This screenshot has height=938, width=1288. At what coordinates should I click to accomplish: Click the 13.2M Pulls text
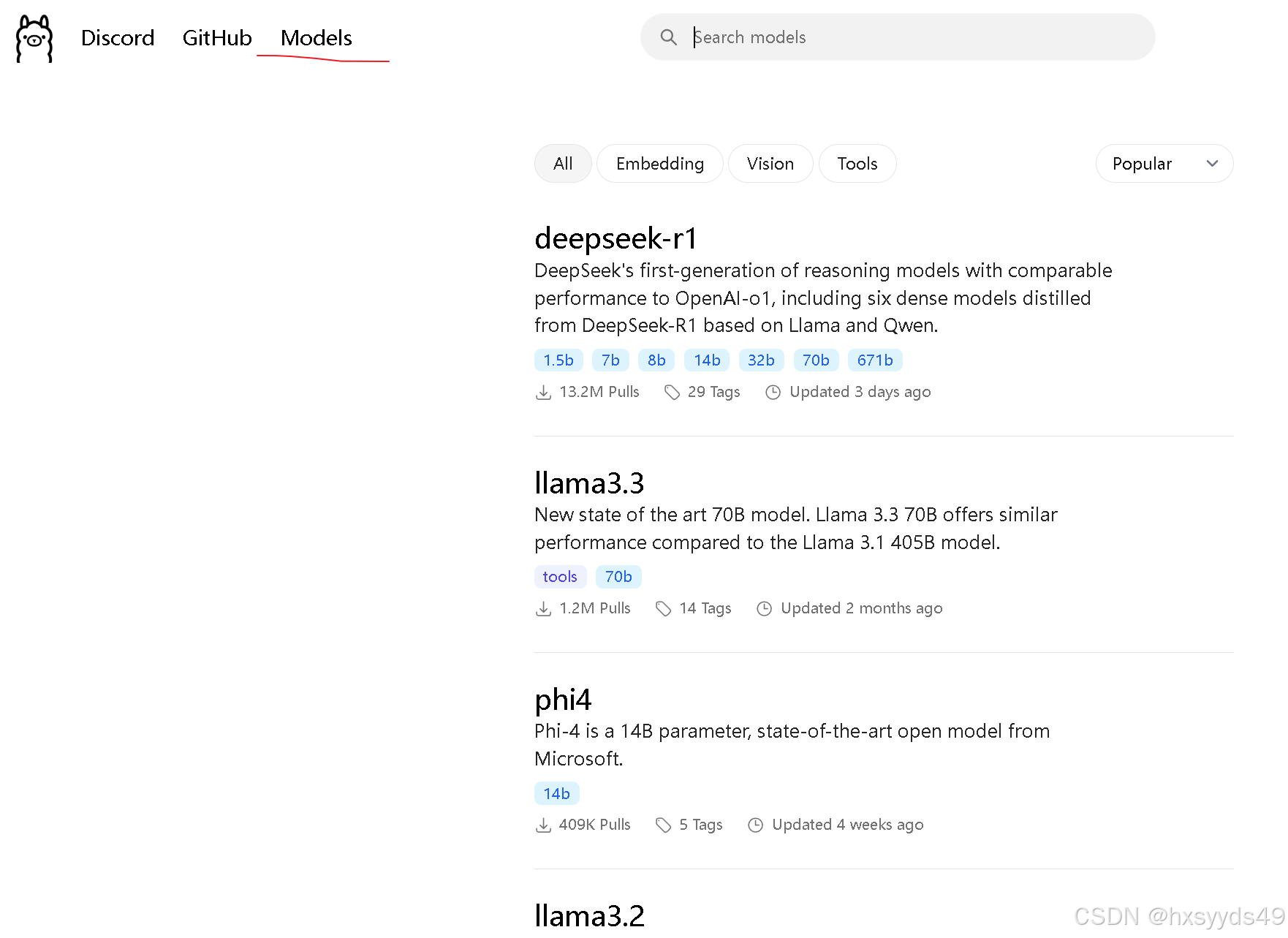[599, 392]
